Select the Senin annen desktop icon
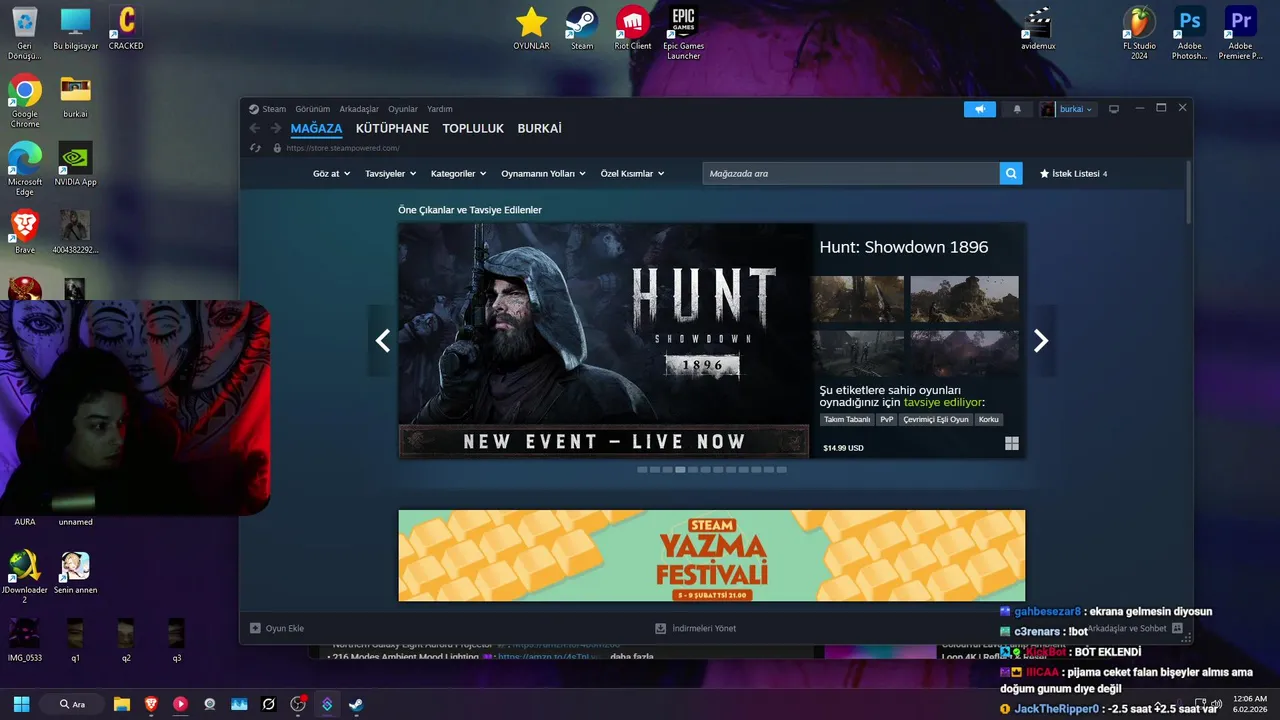This screenshot has height=720, width=1280. pyautogui.click(x=75, y=573)
